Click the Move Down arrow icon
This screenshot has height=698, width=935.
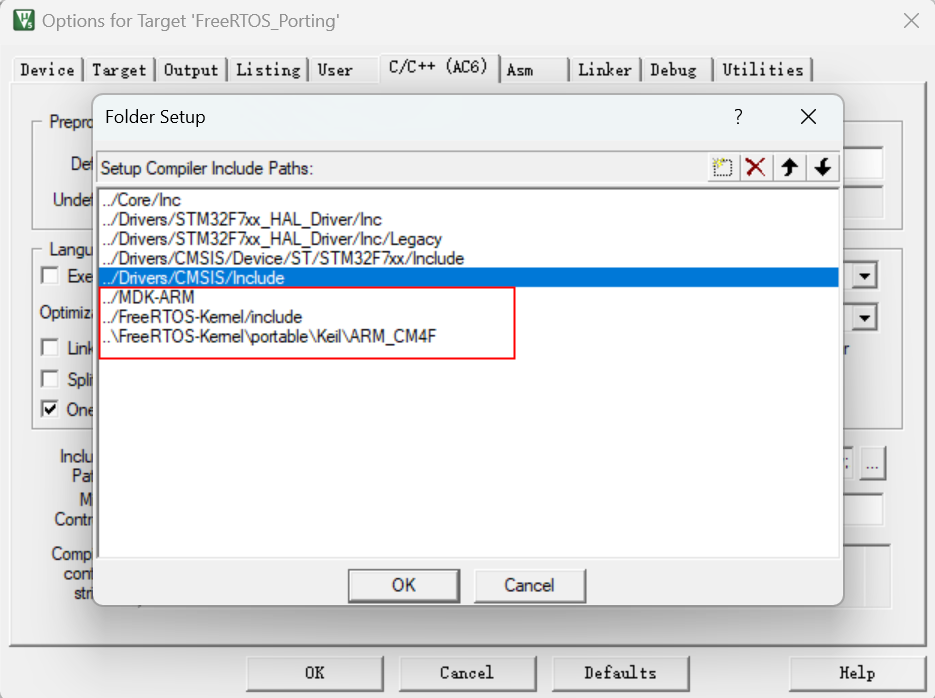(822, 168)
